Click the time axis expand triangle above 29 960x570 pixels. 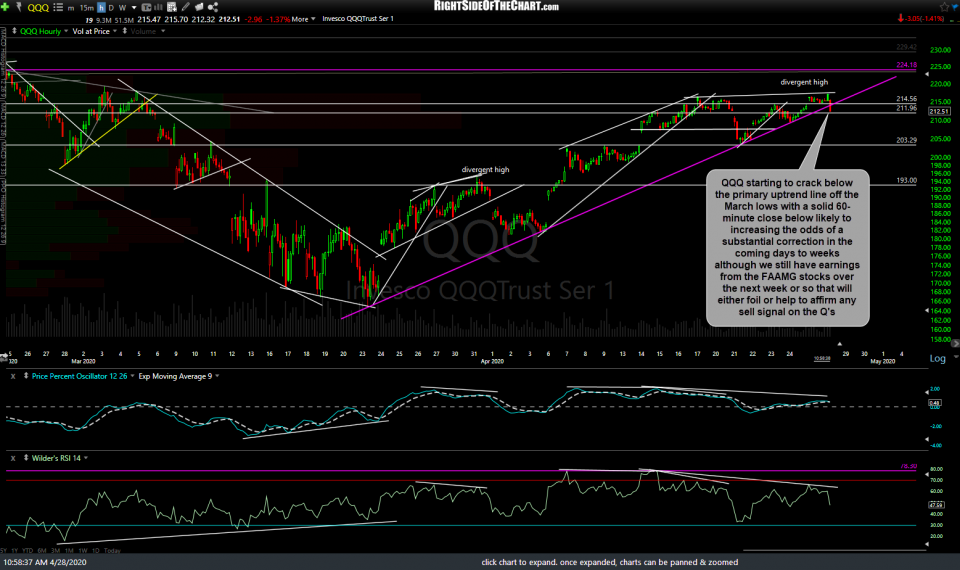839,344
